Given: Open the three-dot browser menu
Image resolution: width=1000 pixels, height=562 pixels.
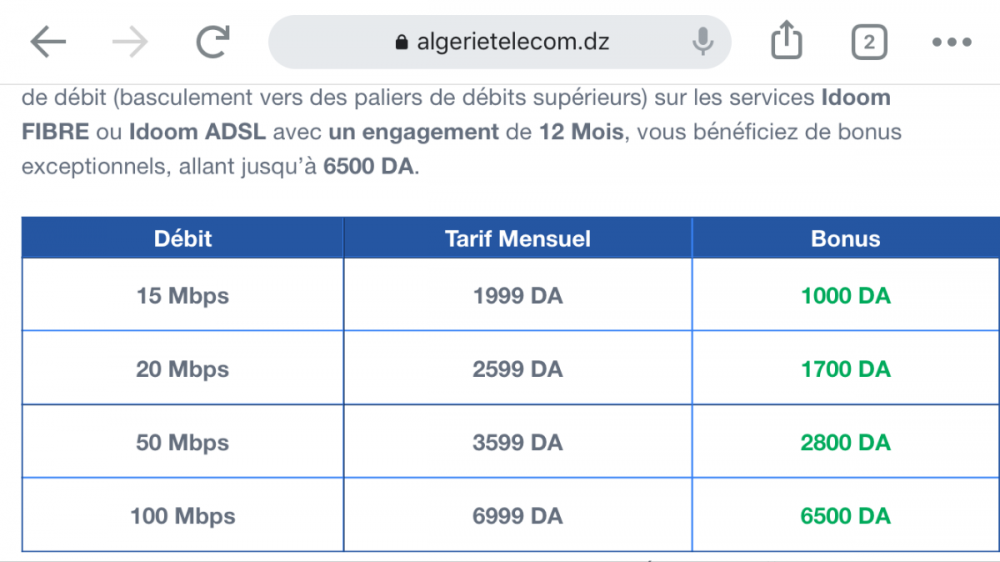Looking at the screenshot, I should coord(951,42).
